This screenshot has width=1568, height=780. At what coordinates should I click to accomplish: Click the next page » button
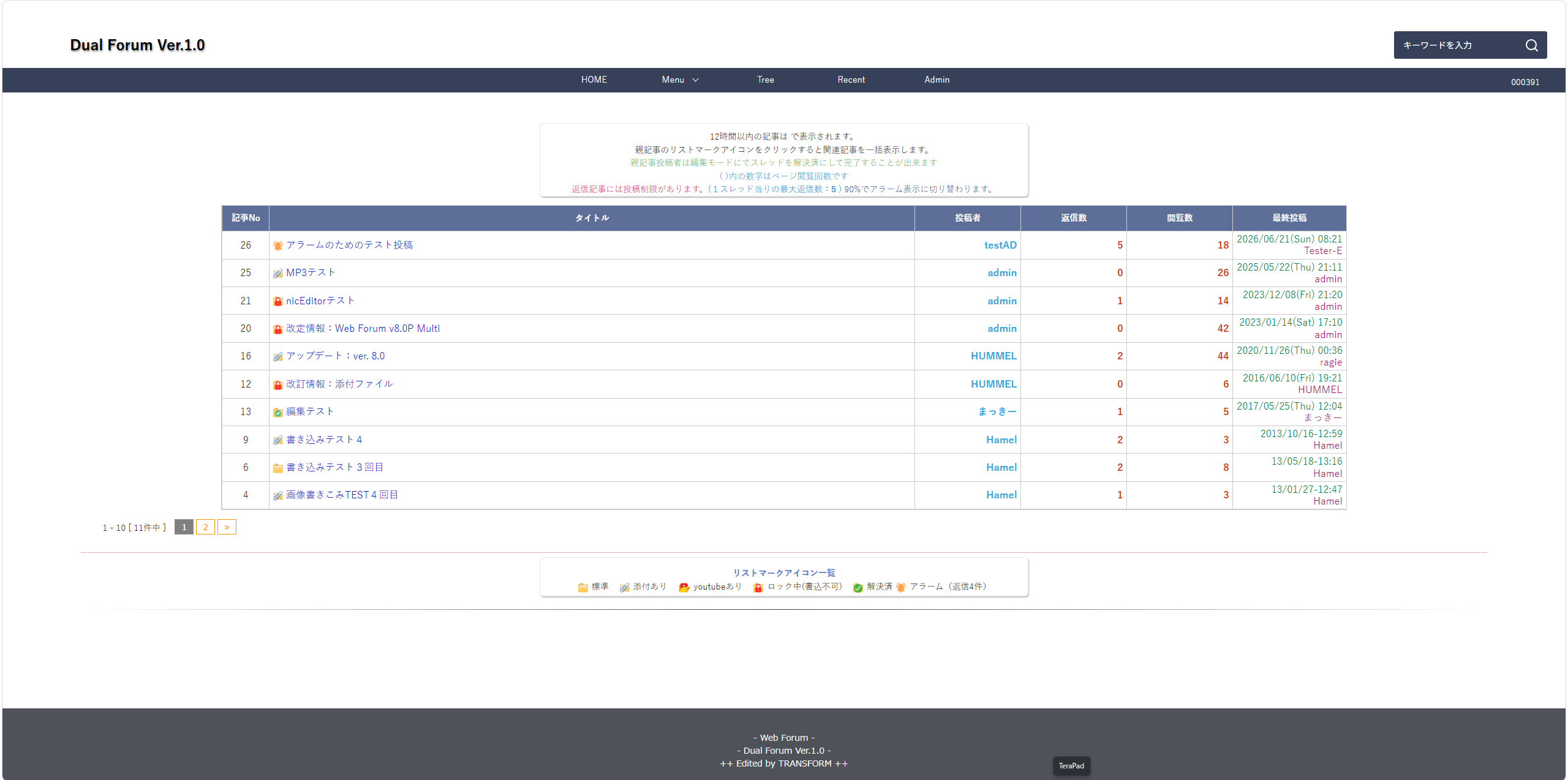point(227,527)
